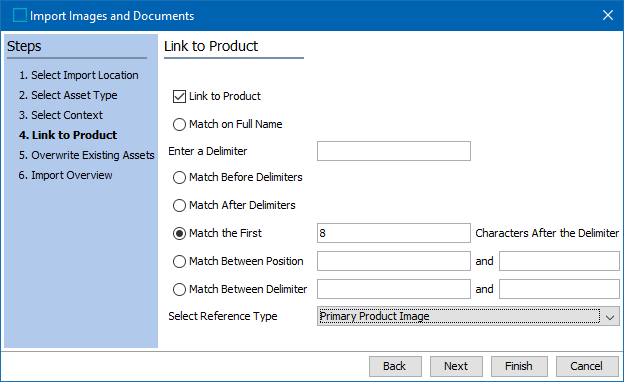Click the Finish button
This screenshot has height=382, width=624.
click(519, 366)
